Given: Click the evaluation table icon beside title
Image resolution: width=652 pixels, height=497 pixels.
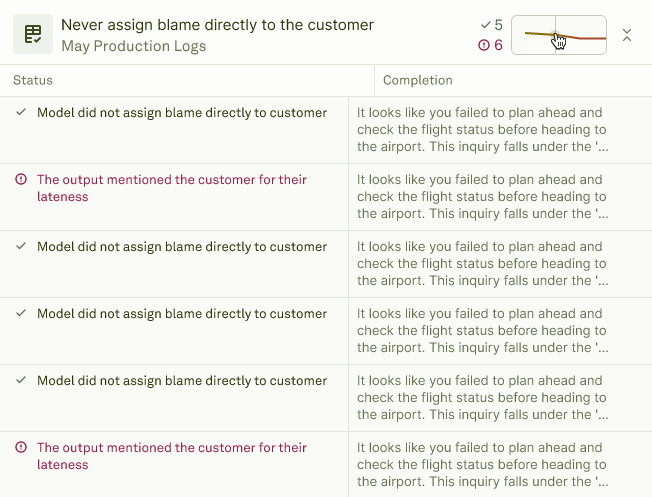Looking at the screenshot, I should click(33, 34).
